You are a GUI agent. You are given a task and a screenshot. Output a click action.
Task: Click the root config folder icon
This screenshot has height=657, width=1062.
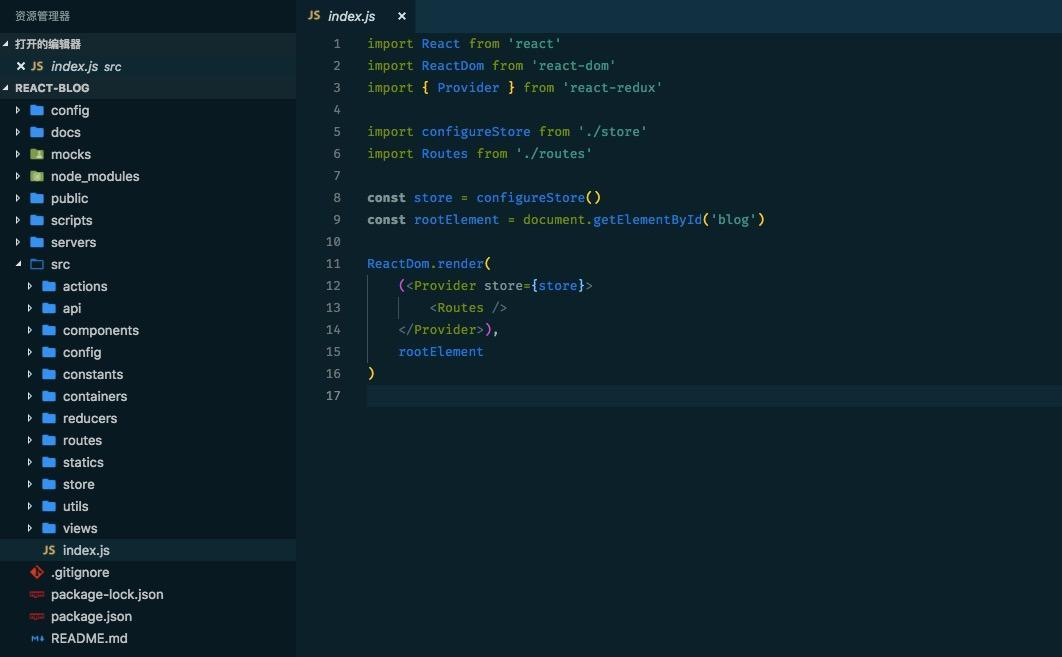37,110
